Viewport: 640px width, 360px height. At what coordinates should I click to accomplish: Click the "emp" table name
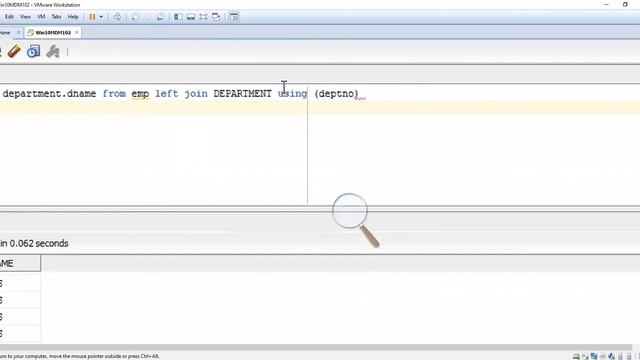click(x=140, y=94)
